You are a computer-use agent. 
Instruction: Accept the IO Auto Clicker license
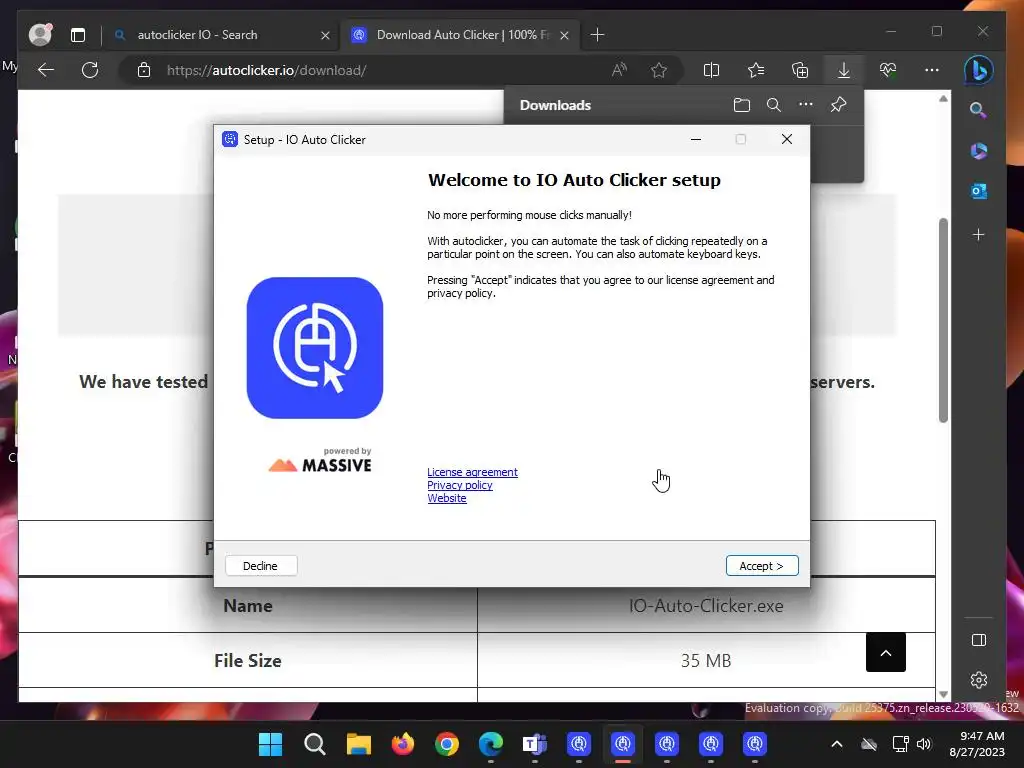pos(761,566)
